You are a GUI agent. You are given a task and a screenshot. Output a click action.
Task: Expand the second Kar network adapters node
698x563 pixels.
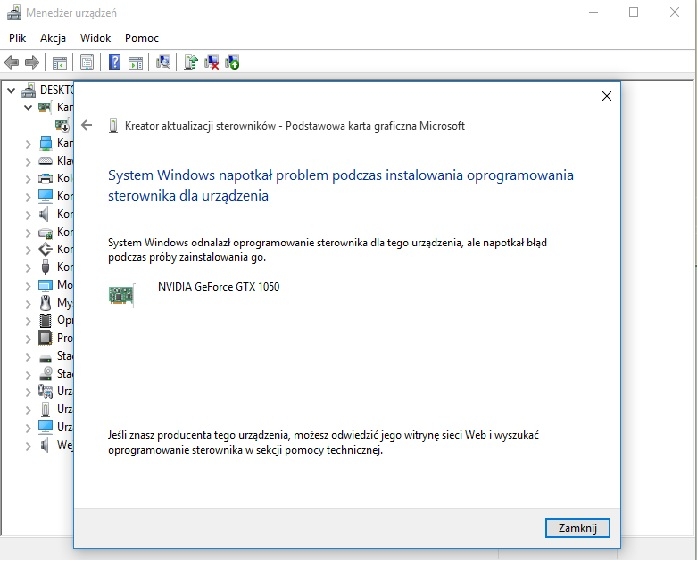[28, 144]
